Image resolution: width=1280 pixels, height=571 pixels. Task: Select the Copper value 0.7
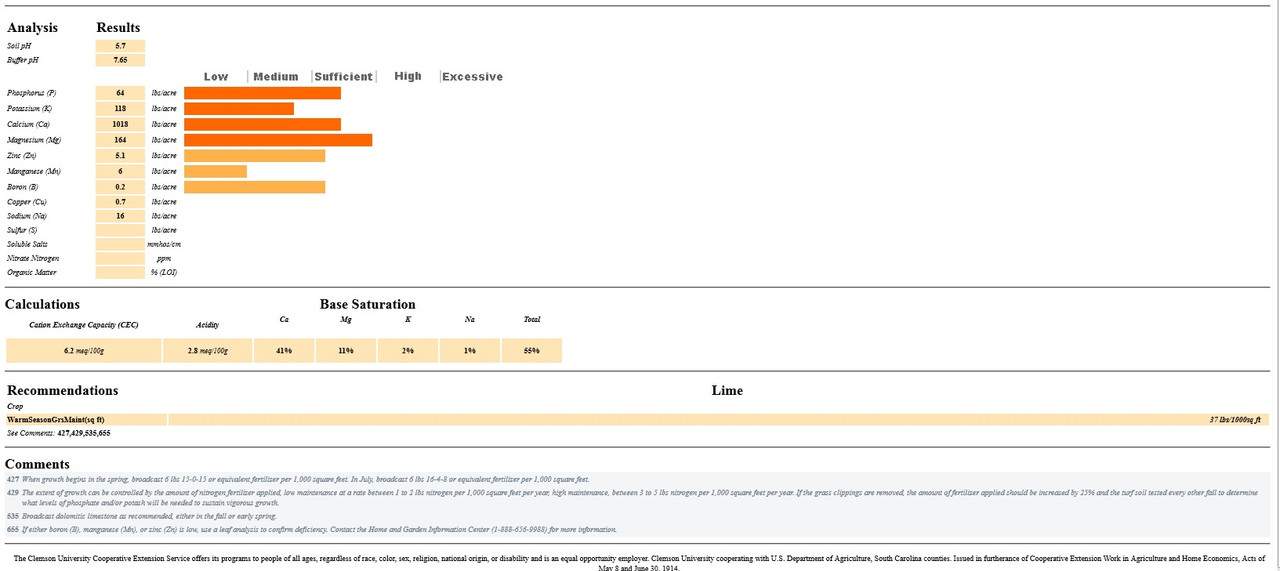pos(120,202)
